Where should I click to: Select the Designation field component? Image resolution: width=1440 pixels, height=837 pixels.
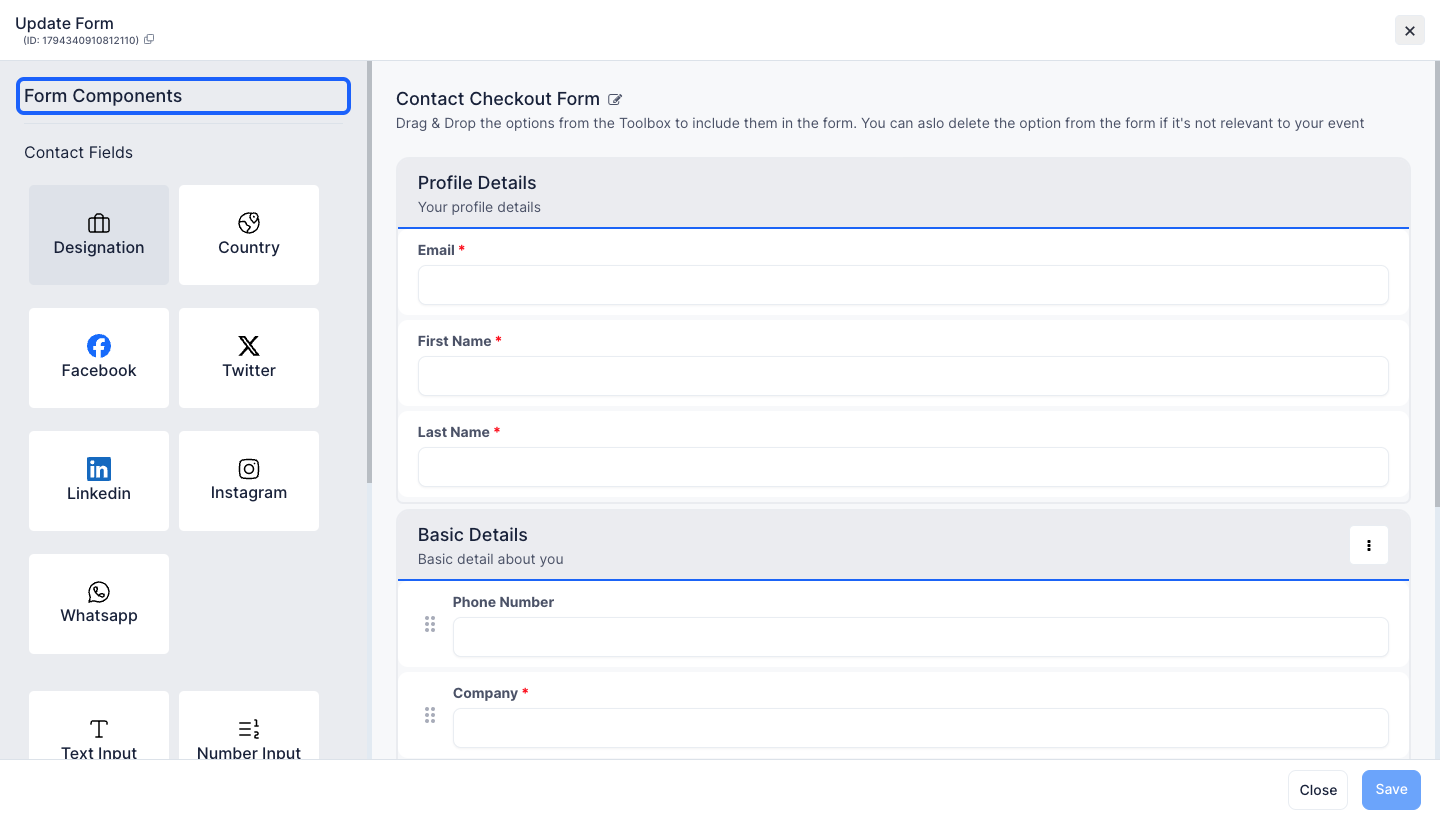pos(99,235)
